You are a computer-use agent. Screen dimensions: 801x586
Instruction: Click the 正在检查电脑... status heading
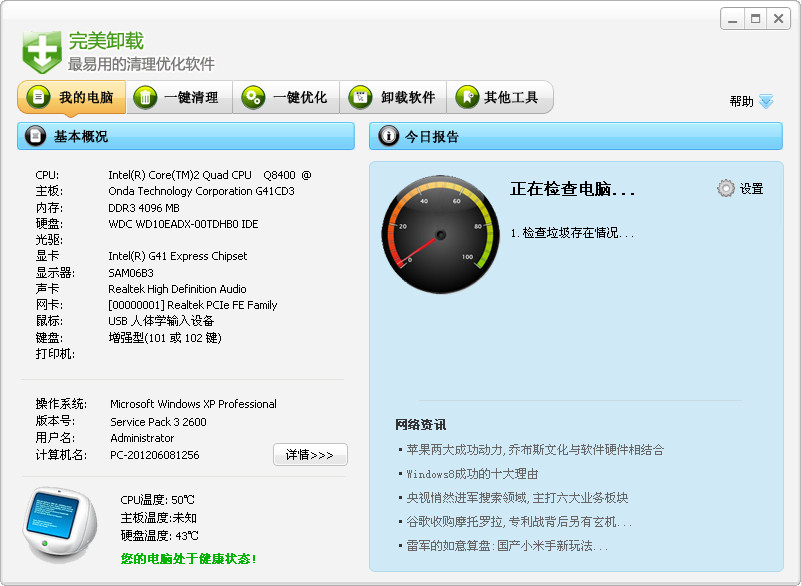coord(573,189)
